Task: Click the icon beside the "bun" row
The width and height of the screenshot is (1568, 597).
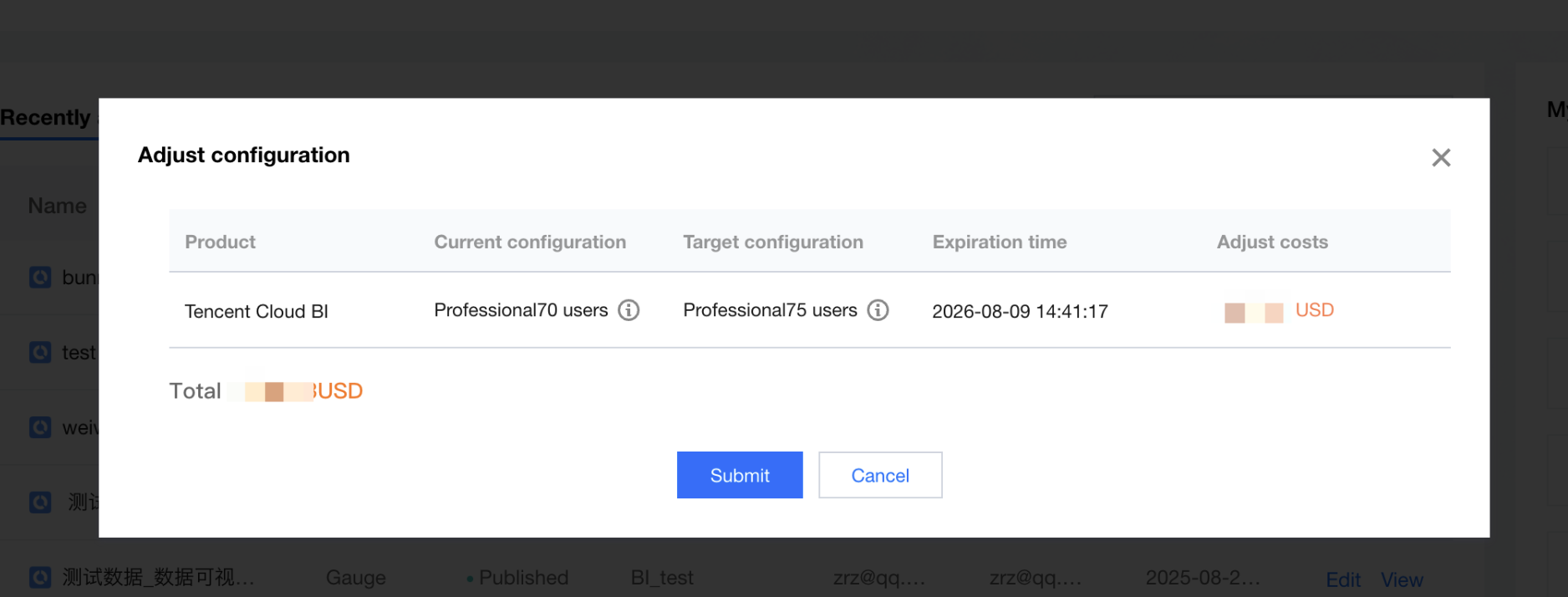Action: 40,277
